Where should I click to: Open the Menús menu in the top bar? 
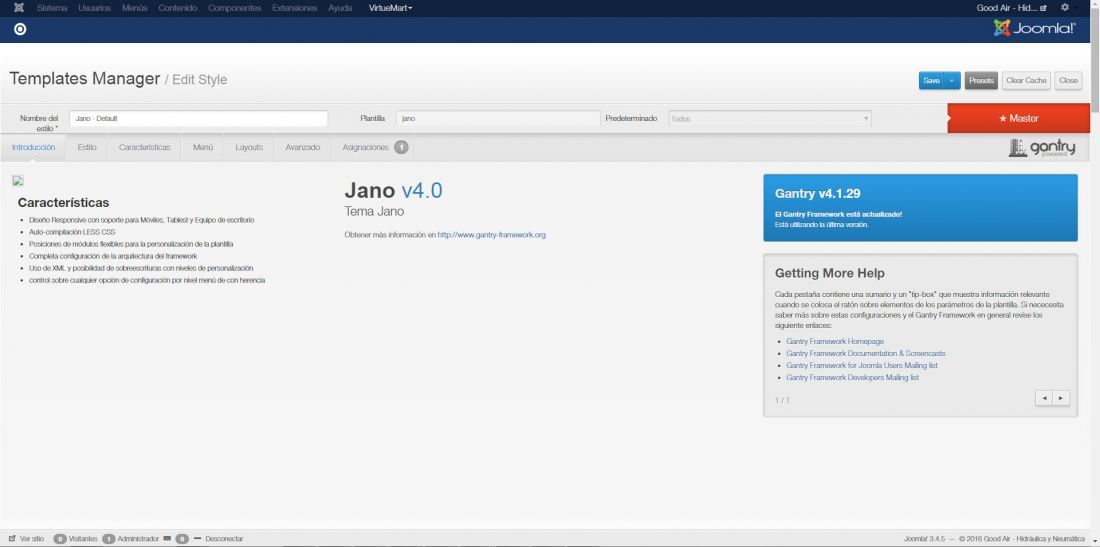coord(135,8)
